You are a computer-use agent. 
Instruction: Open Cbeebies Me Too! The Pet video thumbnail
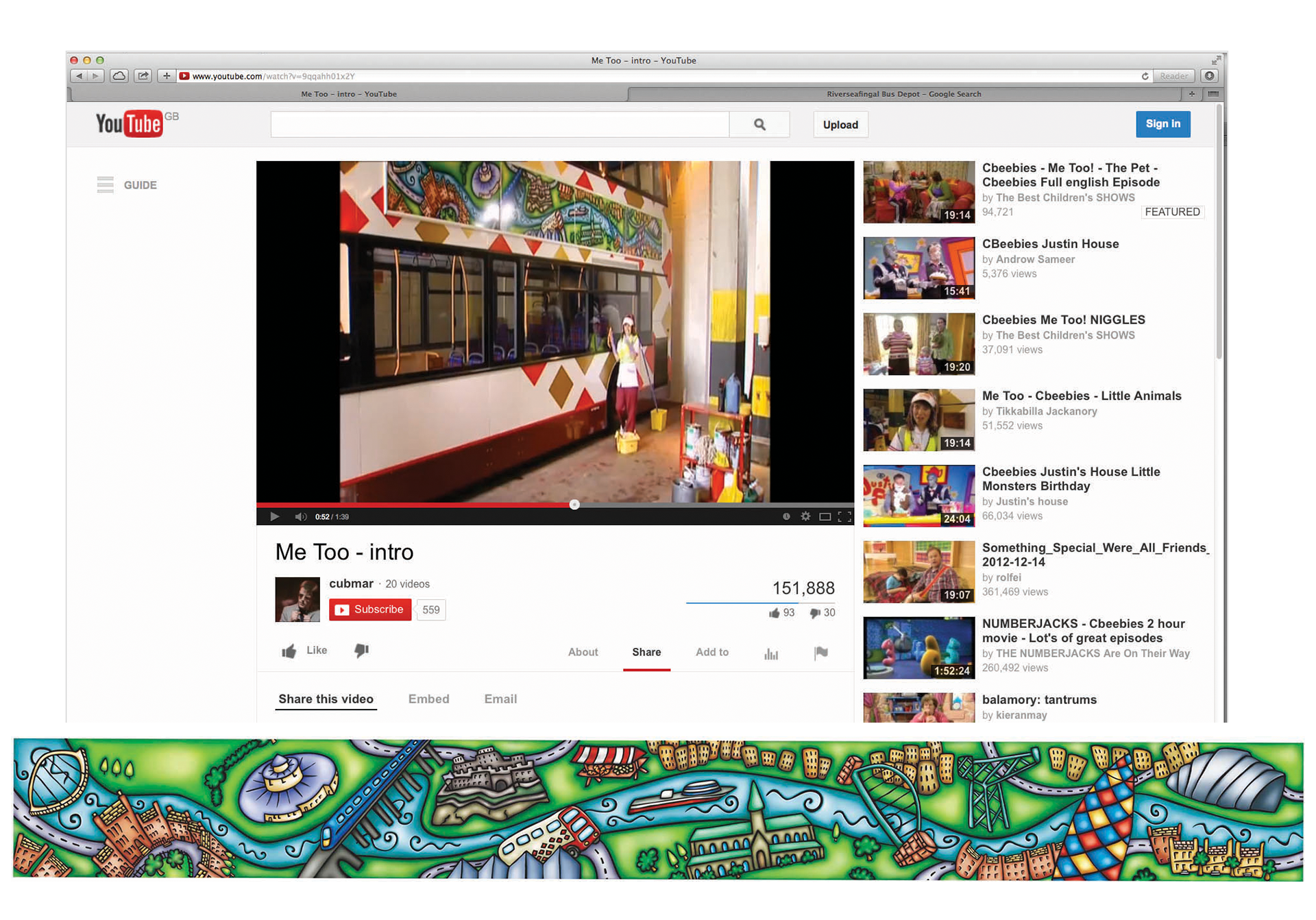click(x=919, y=192)
